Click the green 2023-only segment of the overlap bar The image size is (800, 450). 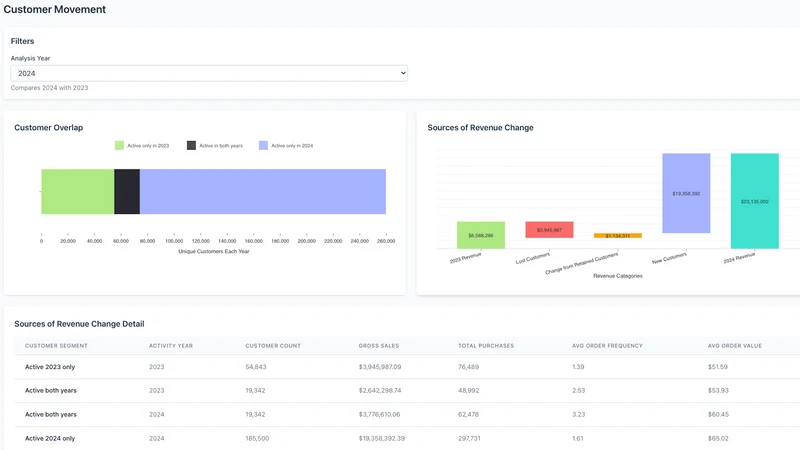(x=78, y=191)
